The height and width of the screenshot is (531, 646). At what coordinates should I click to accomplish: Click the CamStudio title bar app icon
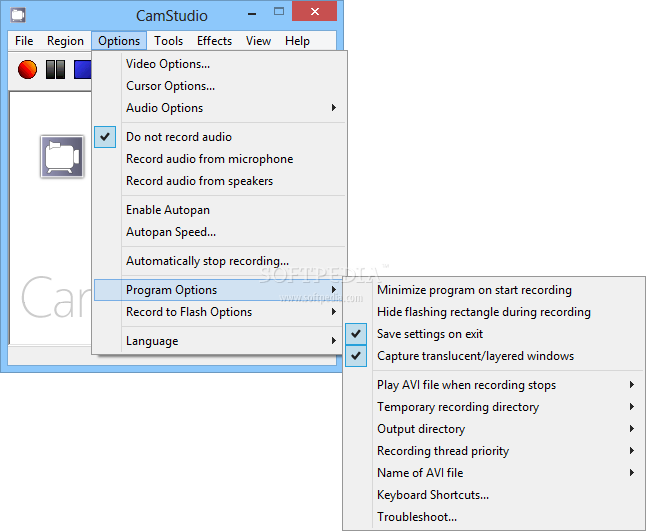[x=18, y=15]
